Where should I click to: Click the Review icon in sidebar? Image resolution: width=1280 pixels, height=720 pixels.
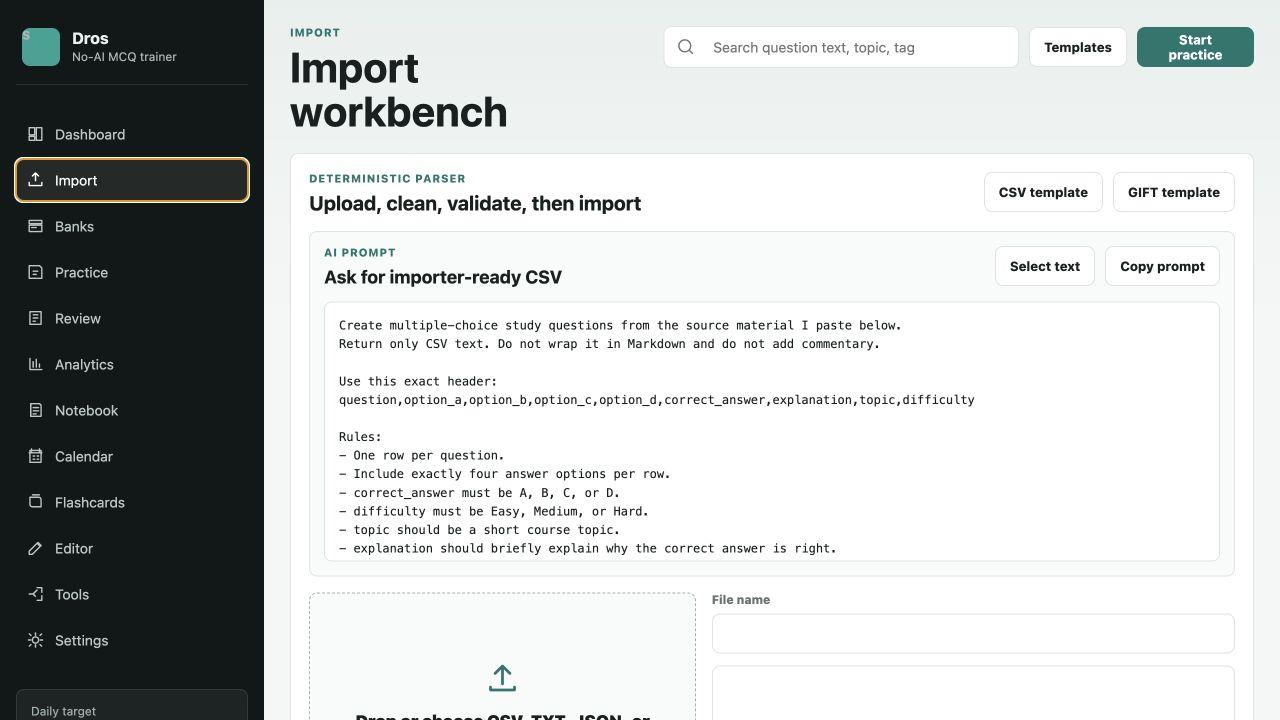(35, 318)
